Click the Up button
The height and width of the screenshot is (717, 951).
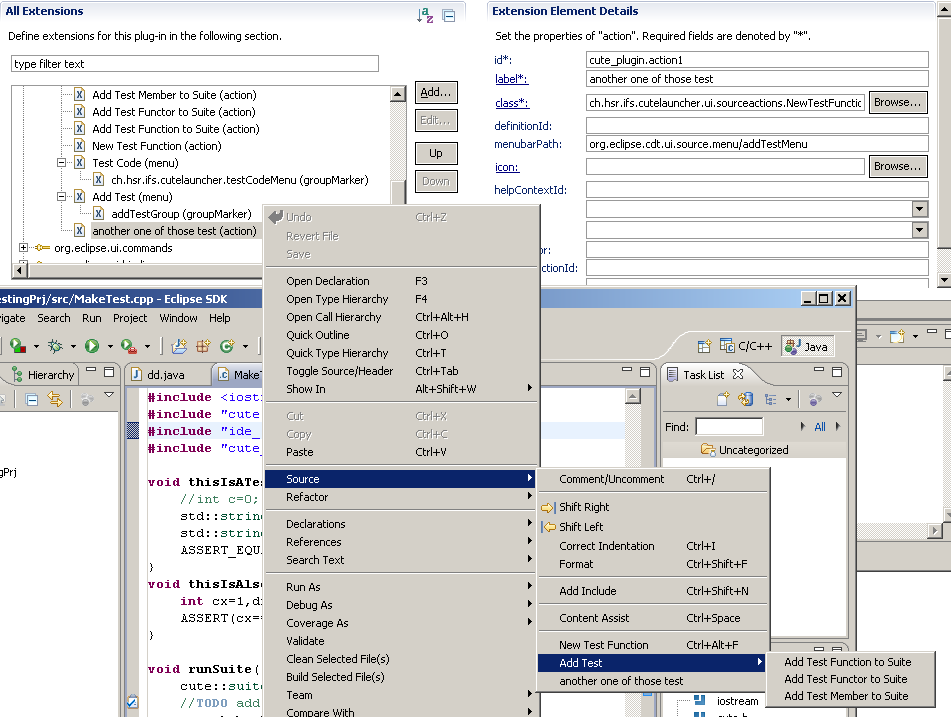[x=436, y=153]
